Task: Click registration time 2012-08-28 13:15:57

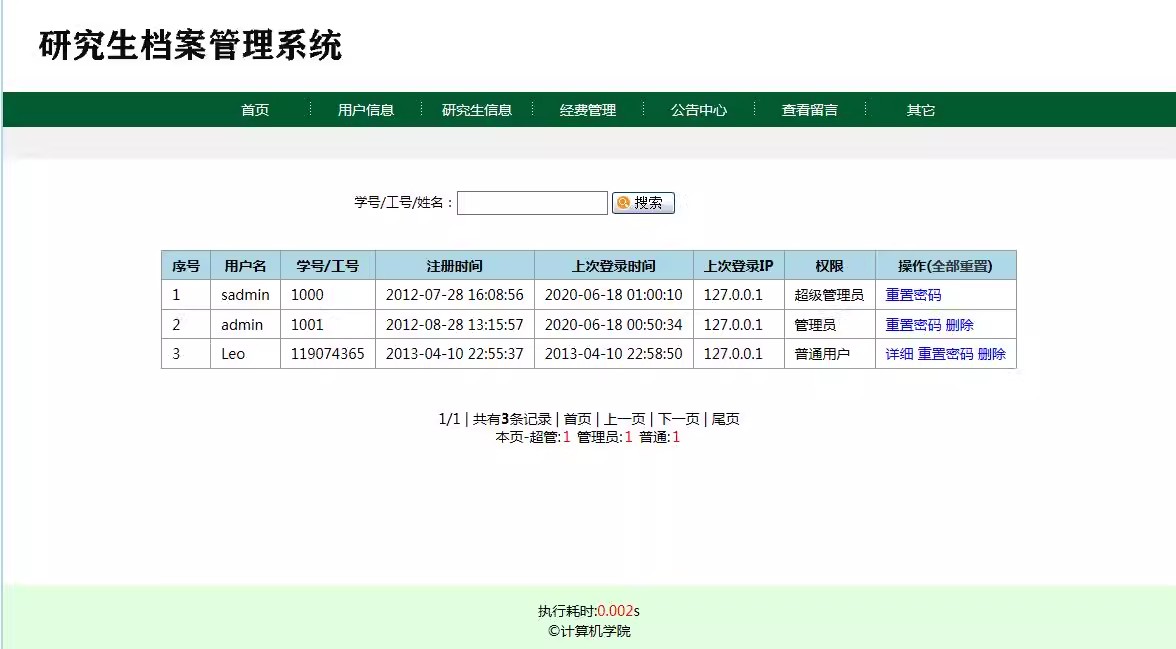Action: 454,325
